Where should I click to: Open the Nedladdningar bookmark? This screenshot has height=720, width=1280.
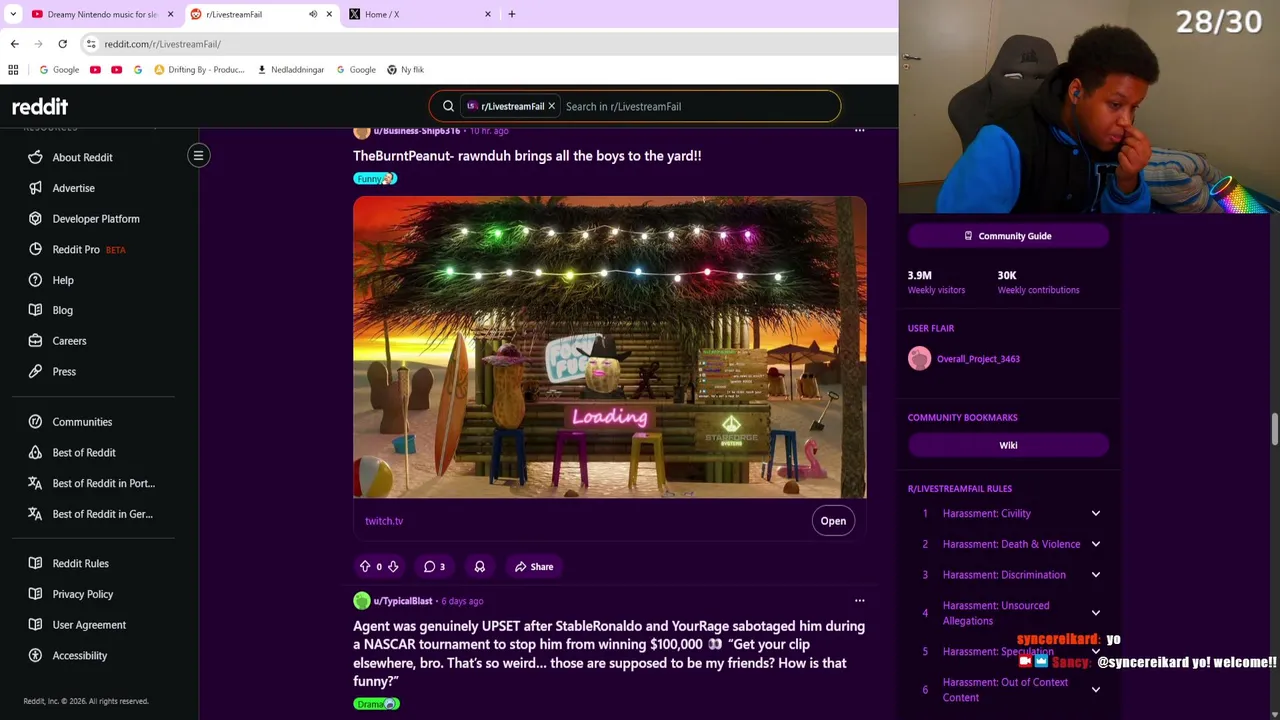coord(291,70)
